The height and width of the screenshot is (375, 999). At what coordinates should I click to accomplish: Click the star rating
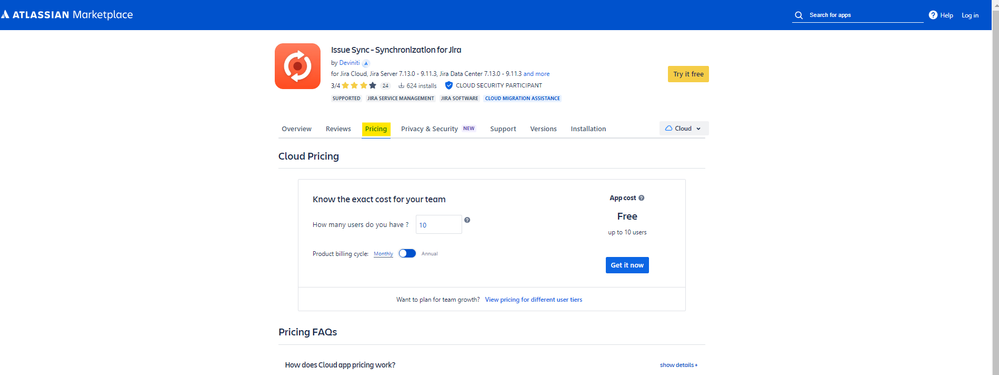359,85
